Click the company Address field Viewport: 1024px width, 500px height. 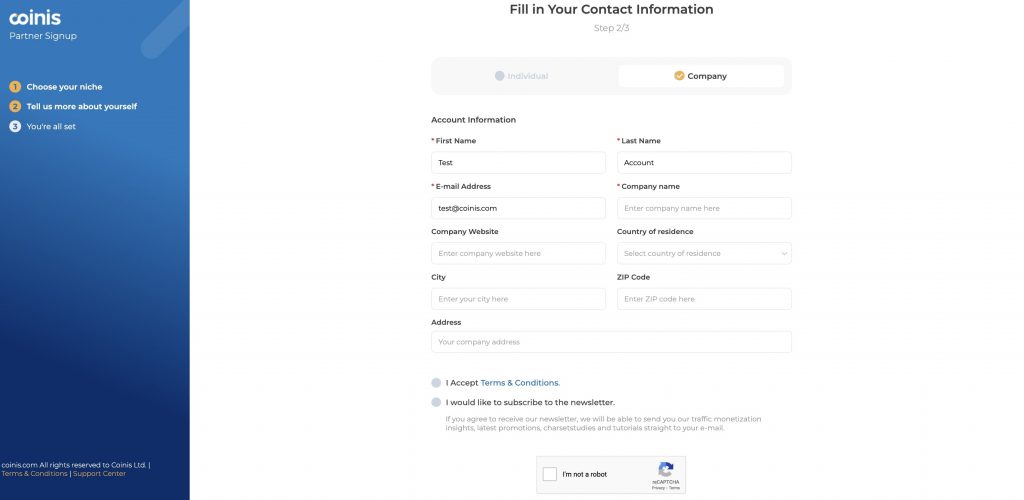(x=611, y=342)
